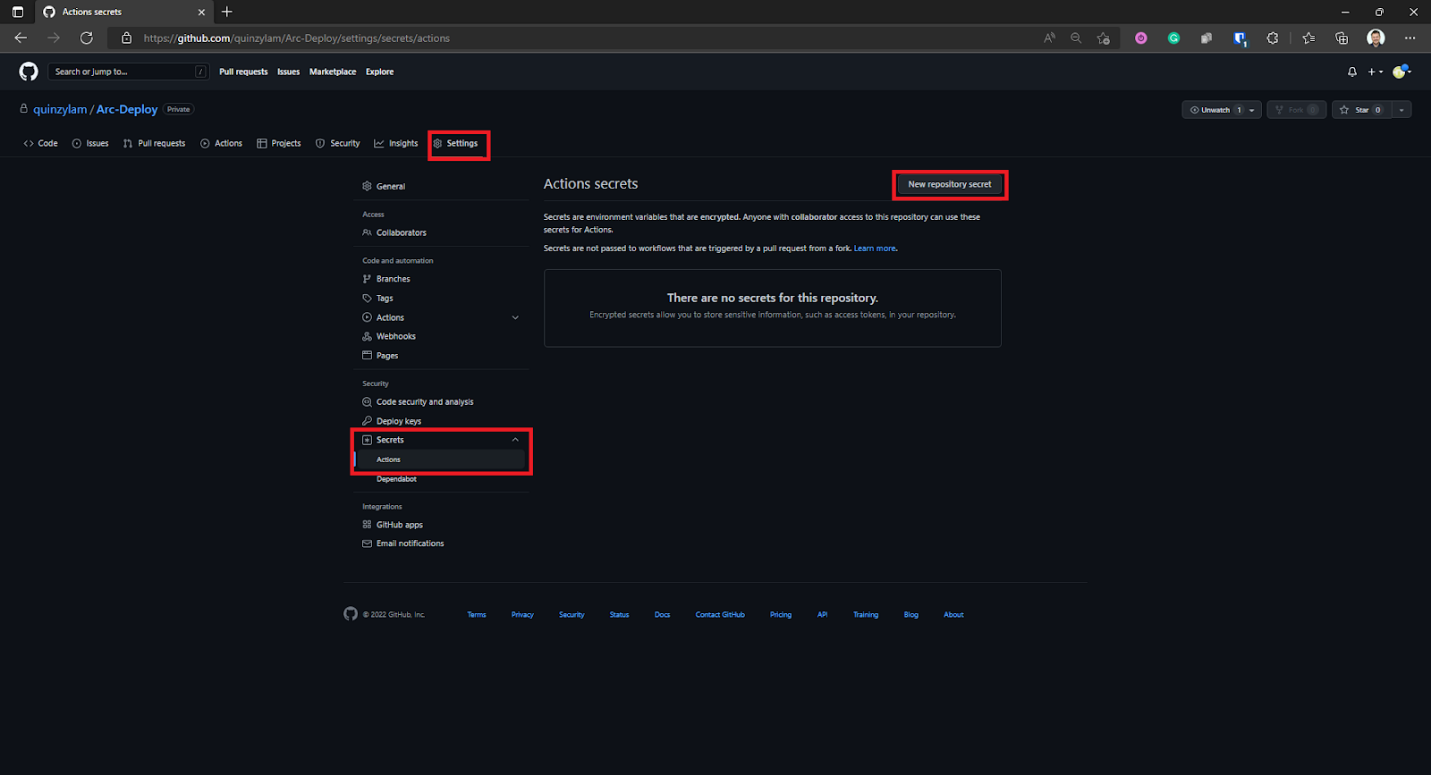Image resolution: width=1431 pixels, height=775 pixels.
Task: Click the Bitwarden shield extension icon
Action: pos(1240,38)
